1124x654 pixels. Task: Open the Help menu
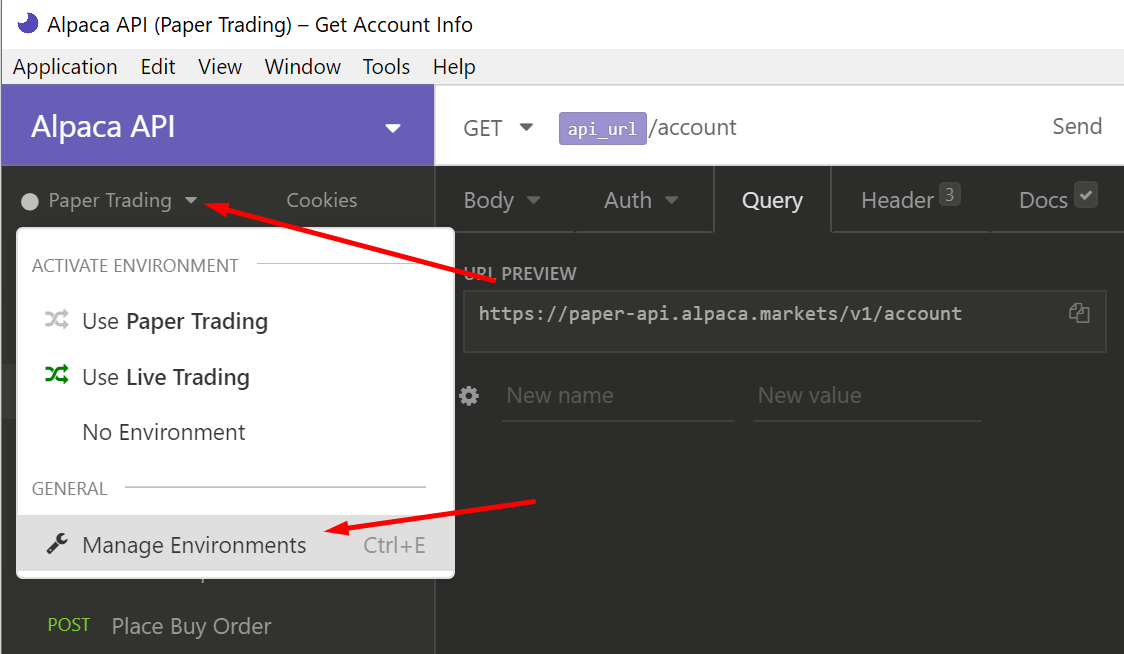tap(454, 67)
